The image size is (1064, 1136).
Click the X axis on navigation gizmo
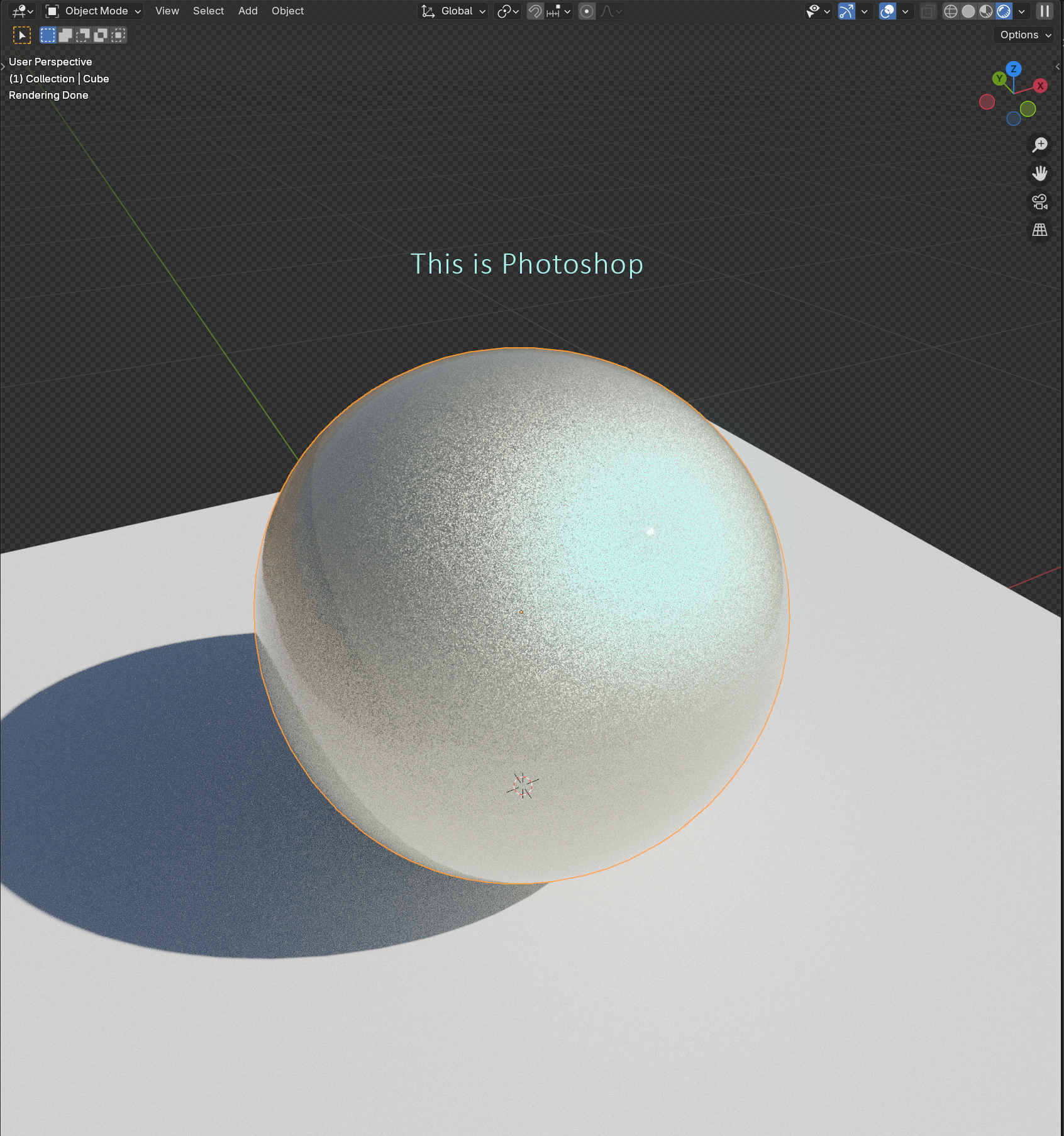1040,86
